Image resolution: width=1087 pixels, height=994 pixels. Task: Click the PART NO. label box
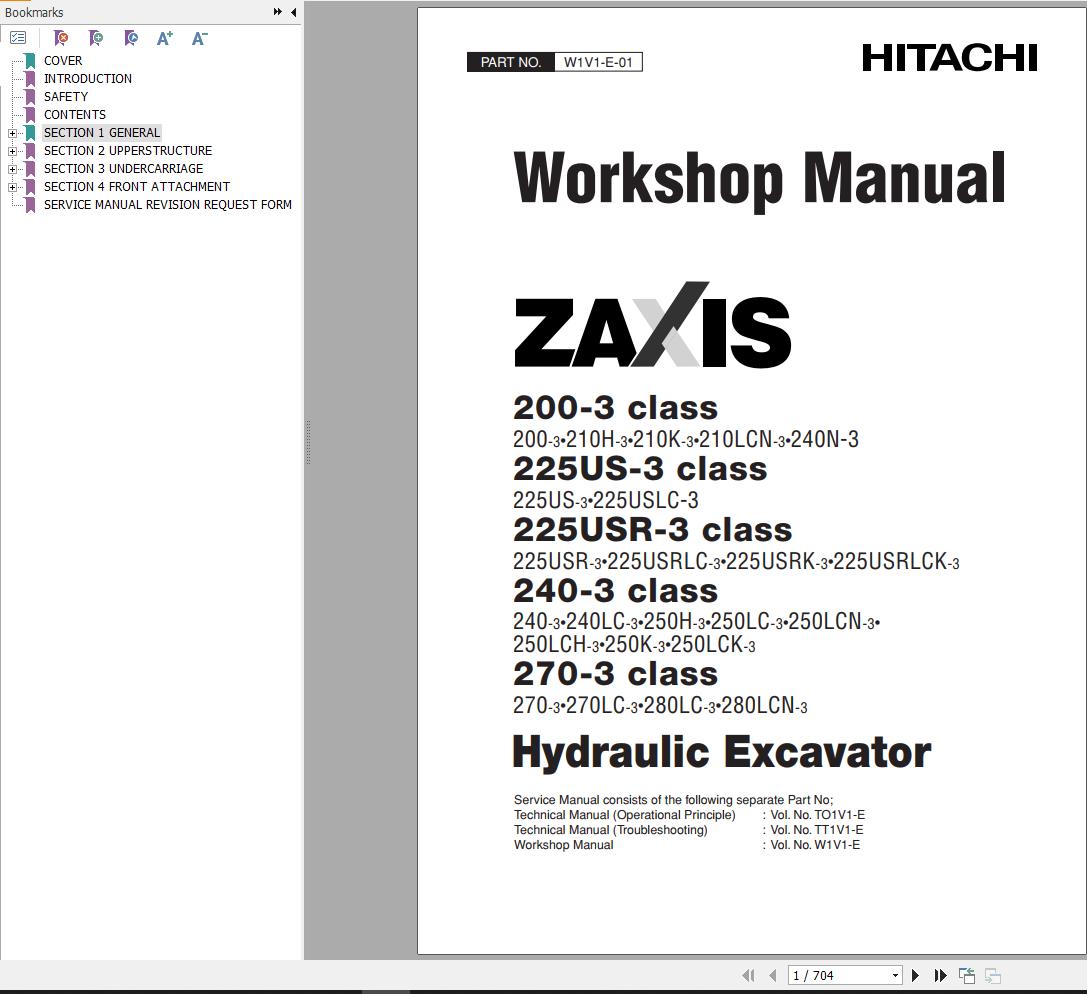[511, 62]
